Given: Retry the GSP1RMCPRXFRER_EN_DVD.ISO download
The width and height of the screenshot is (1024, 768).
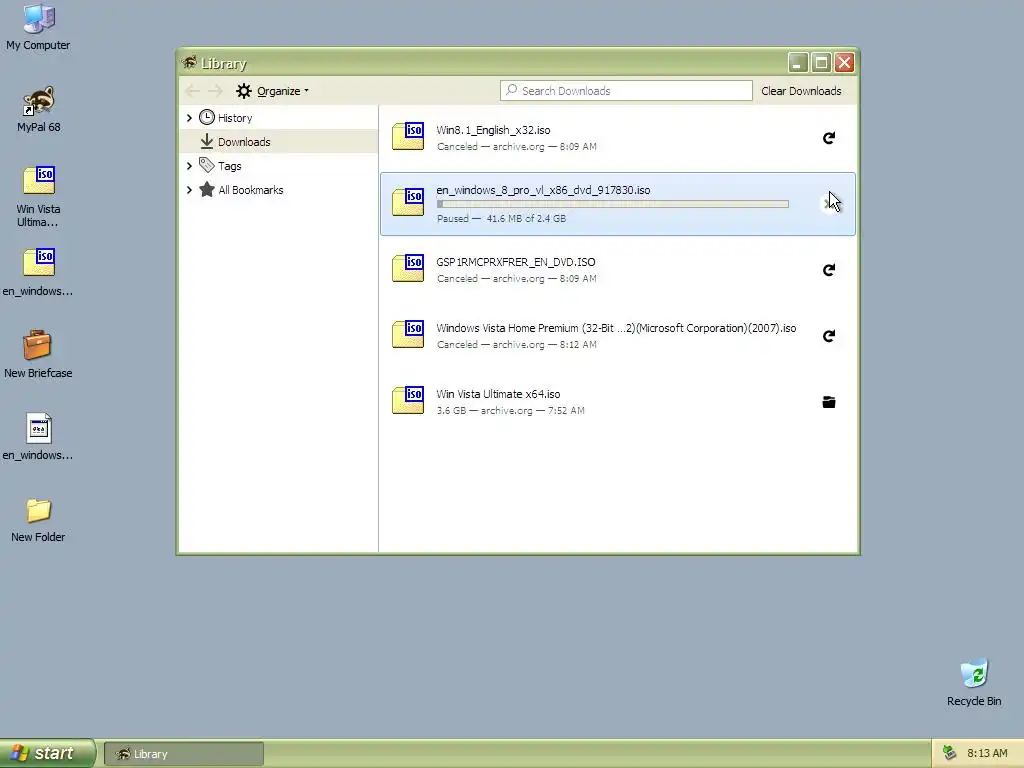Looking at the screenshot, I should 828,270.
